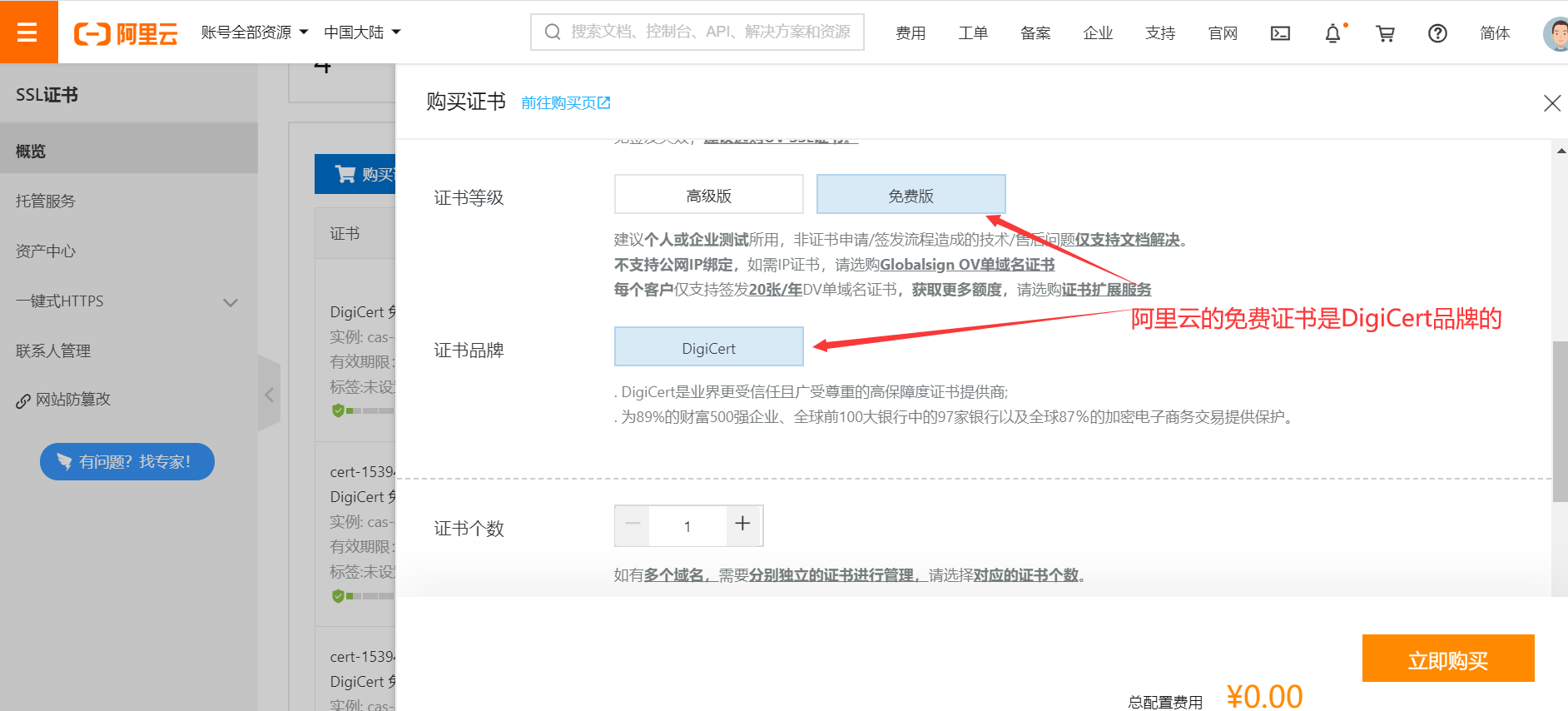This screenshot has height=711, width=1568.
Task: Click the 网站防篡改 link icon
Action: (23, 401)
